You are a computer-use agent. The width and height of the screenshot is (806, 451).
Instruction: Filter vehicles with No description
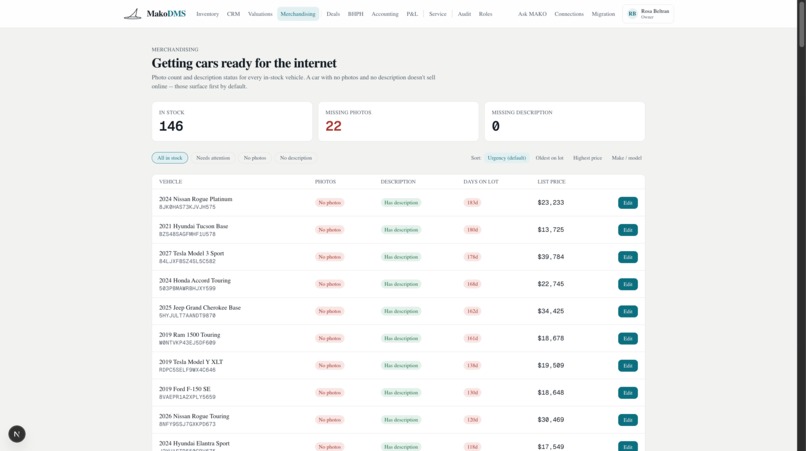click(296, 158)
